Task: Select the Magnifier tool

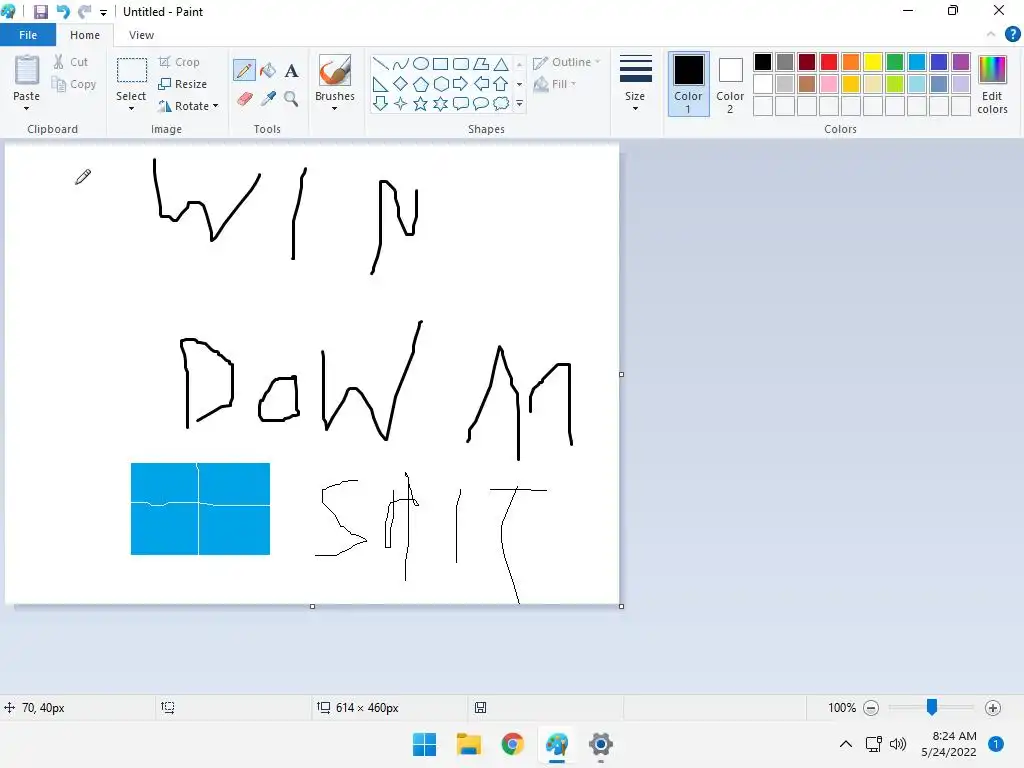Action: coord(291,99)
